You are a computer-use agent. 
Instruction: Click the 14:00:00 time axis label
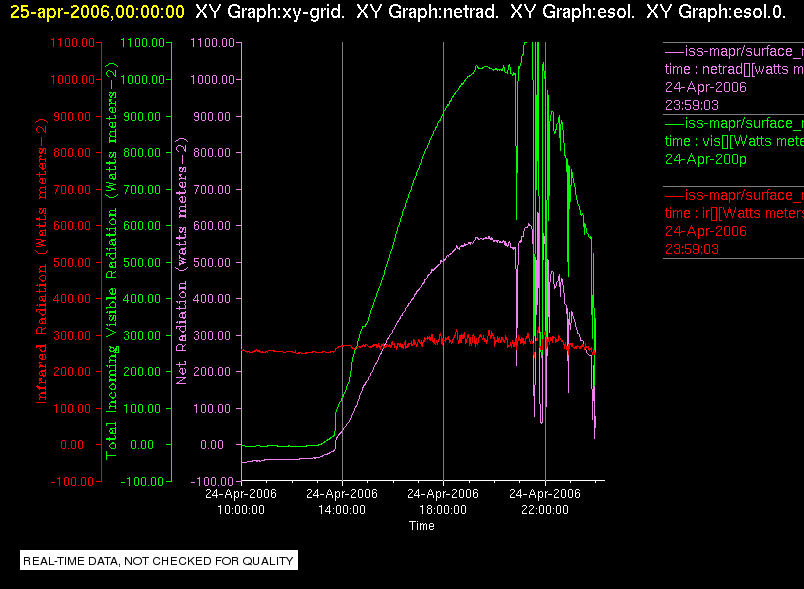(x=342, y=510)
